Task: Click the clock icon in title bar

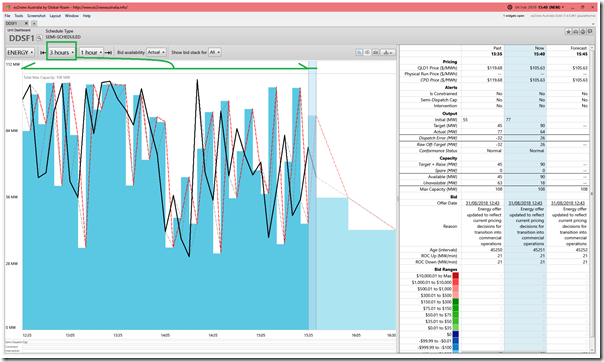Action: coord(510,7)
